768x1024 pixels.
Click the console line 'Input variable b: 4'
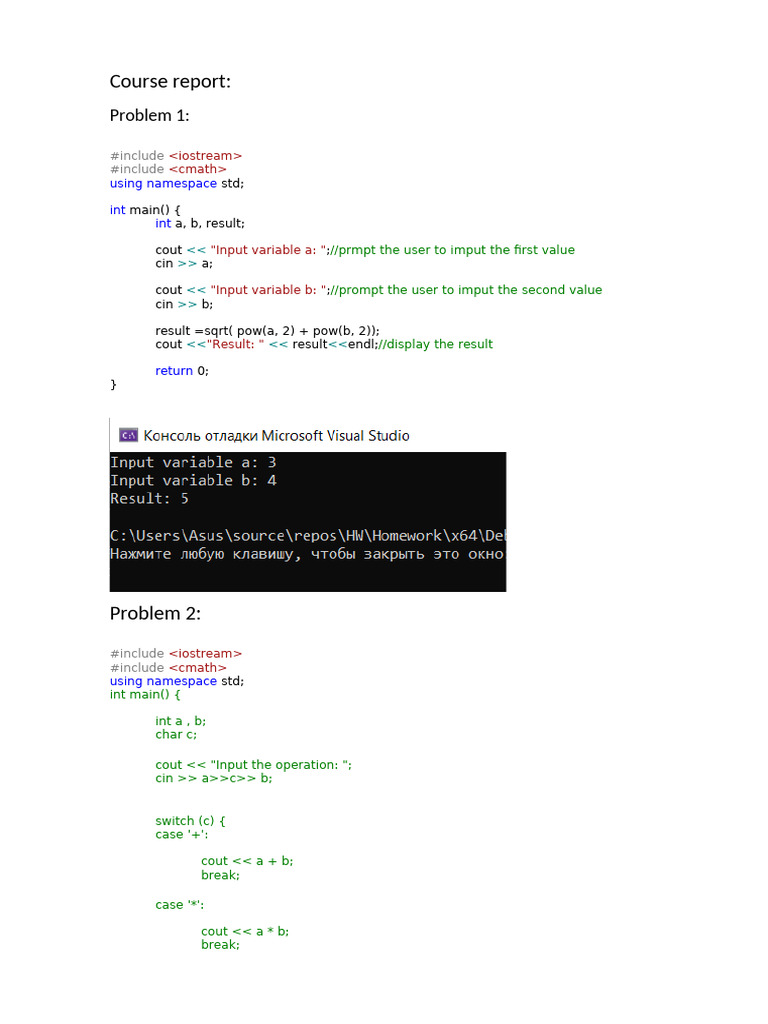[193, 481]
